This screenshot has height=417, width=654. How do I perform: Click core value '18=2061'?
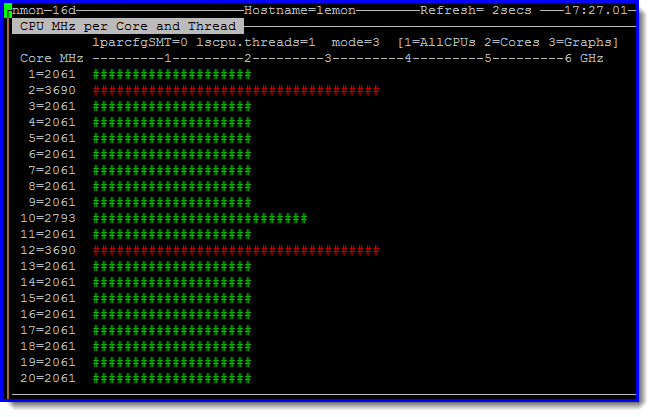[x=48, y=346]
